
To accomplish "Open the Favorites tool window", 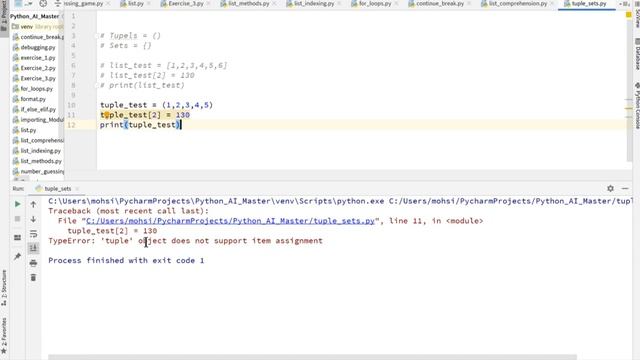I will click(x=4, y=336).
